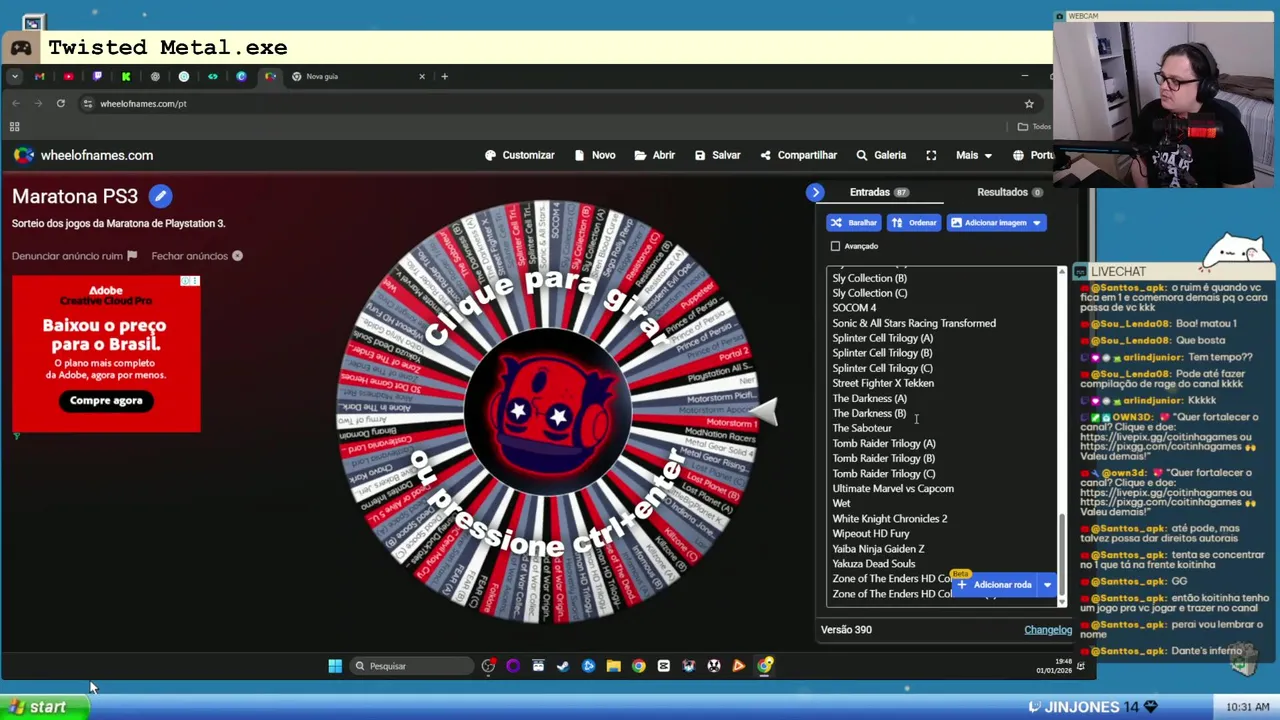Report ad via Denunciar anúncio ruim
The height and width of the screenshot is (720, 1280).
(74, 256)
